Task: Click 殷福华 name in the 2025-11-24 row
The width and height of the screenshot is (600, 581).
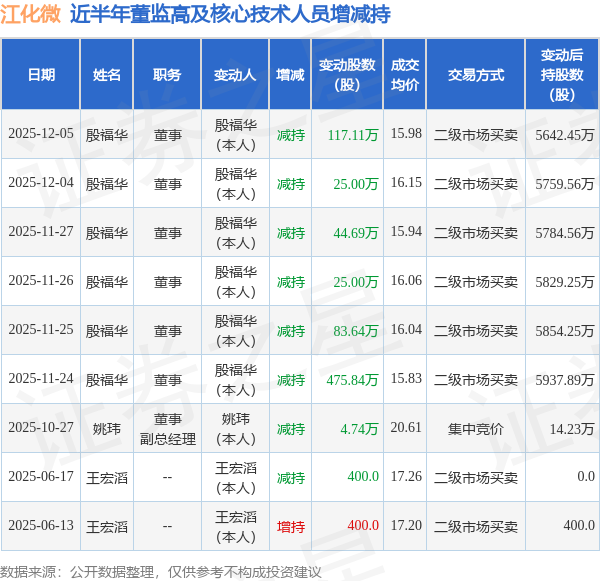Action: tap(107, 380)
